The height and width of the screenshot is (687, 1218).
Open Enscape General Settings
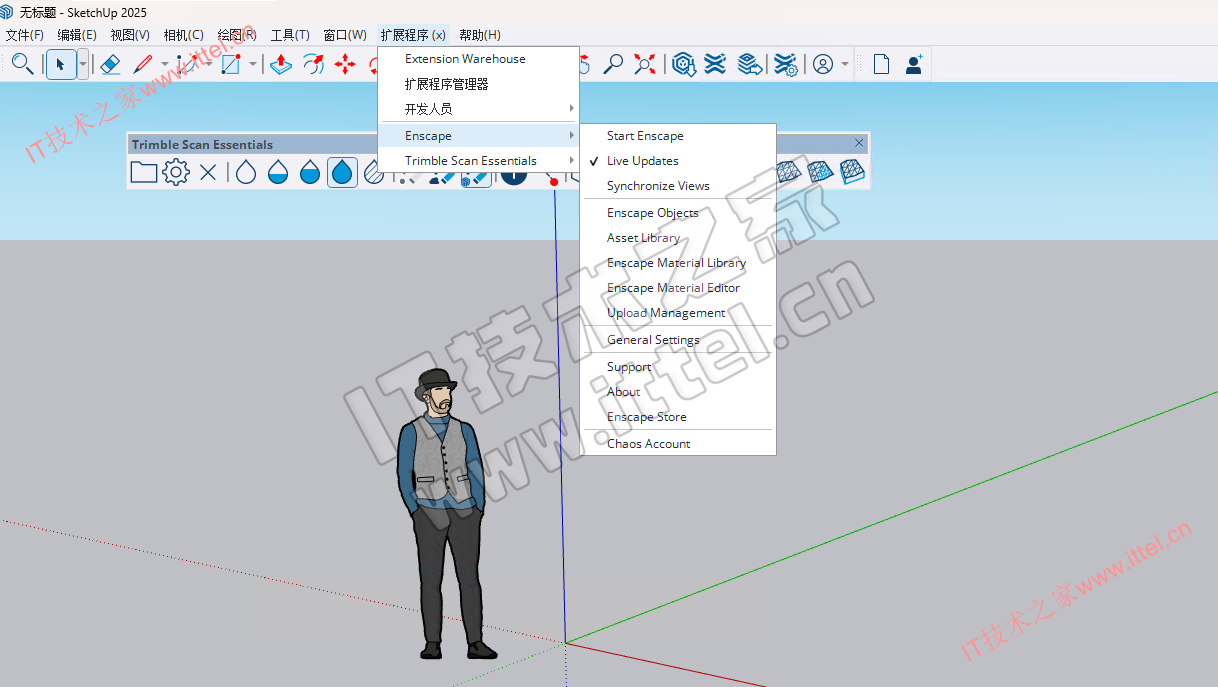(679, 340)
